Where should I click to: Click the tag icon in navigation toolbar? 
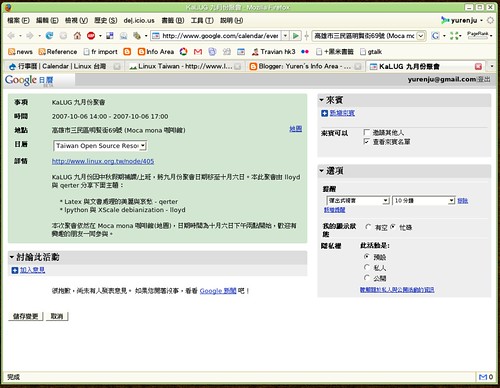(x=137, y=35)
